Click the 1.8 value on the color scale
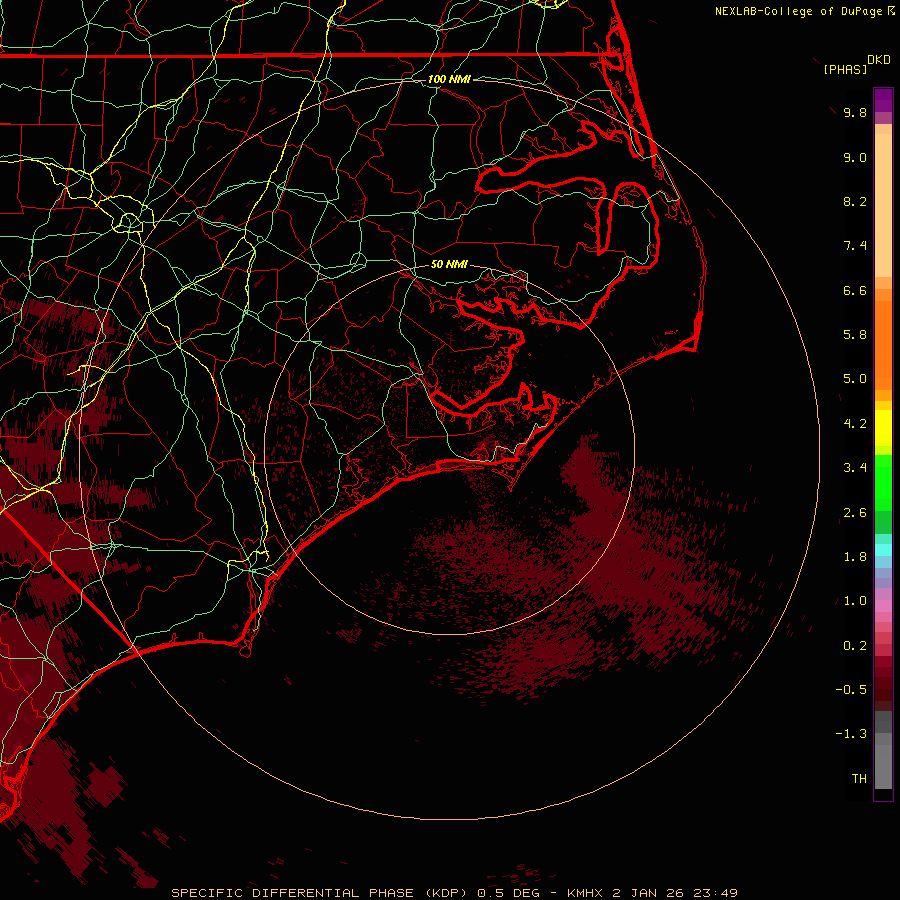Image resolution: width=900 pixels, height=900 pixels. click(x=855, y=557)
